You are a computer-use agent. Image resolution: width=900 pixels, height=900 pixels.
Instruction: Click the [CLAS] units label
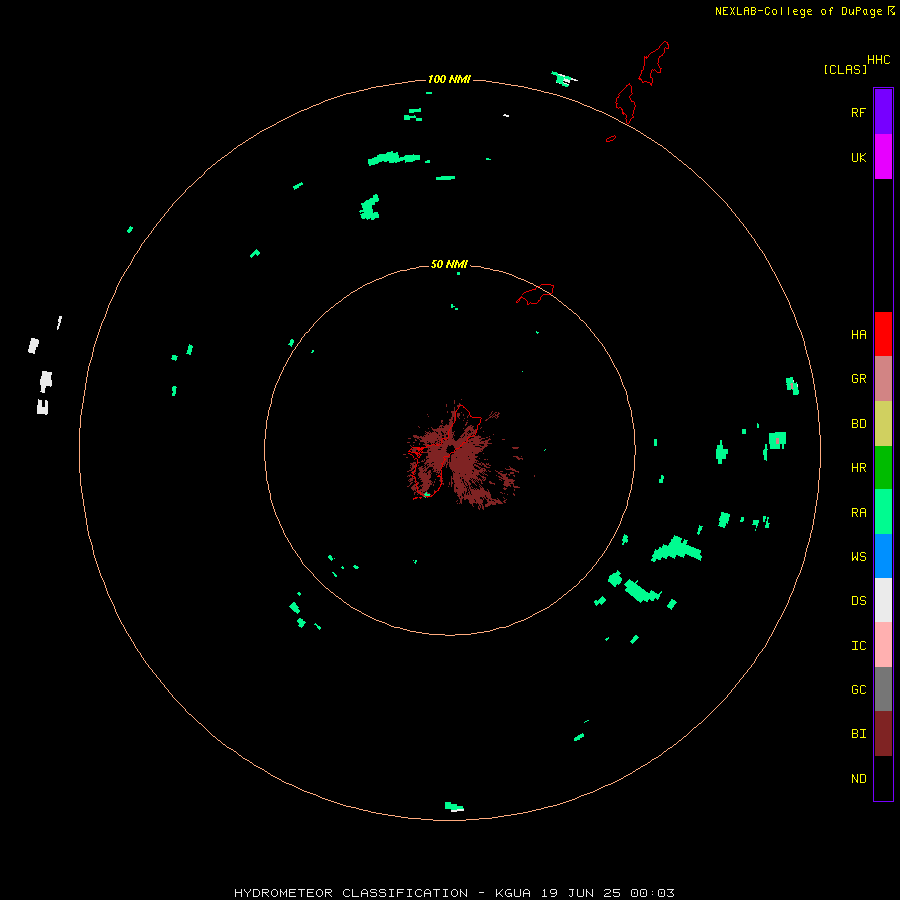pyautogui.click(x=845, y=69)
